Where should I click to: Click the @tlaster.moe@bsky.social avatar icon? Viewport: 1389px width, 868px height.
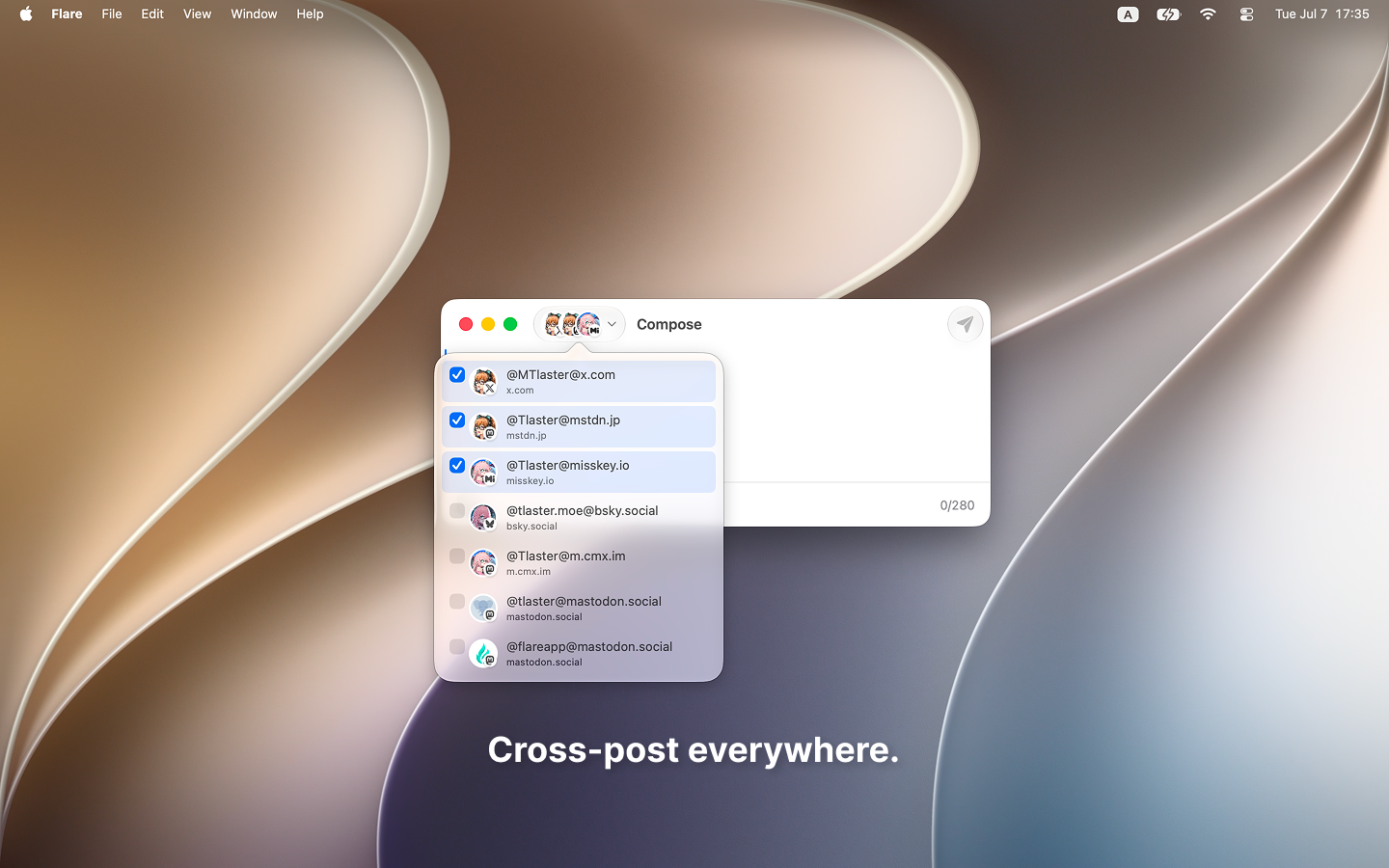483,517
